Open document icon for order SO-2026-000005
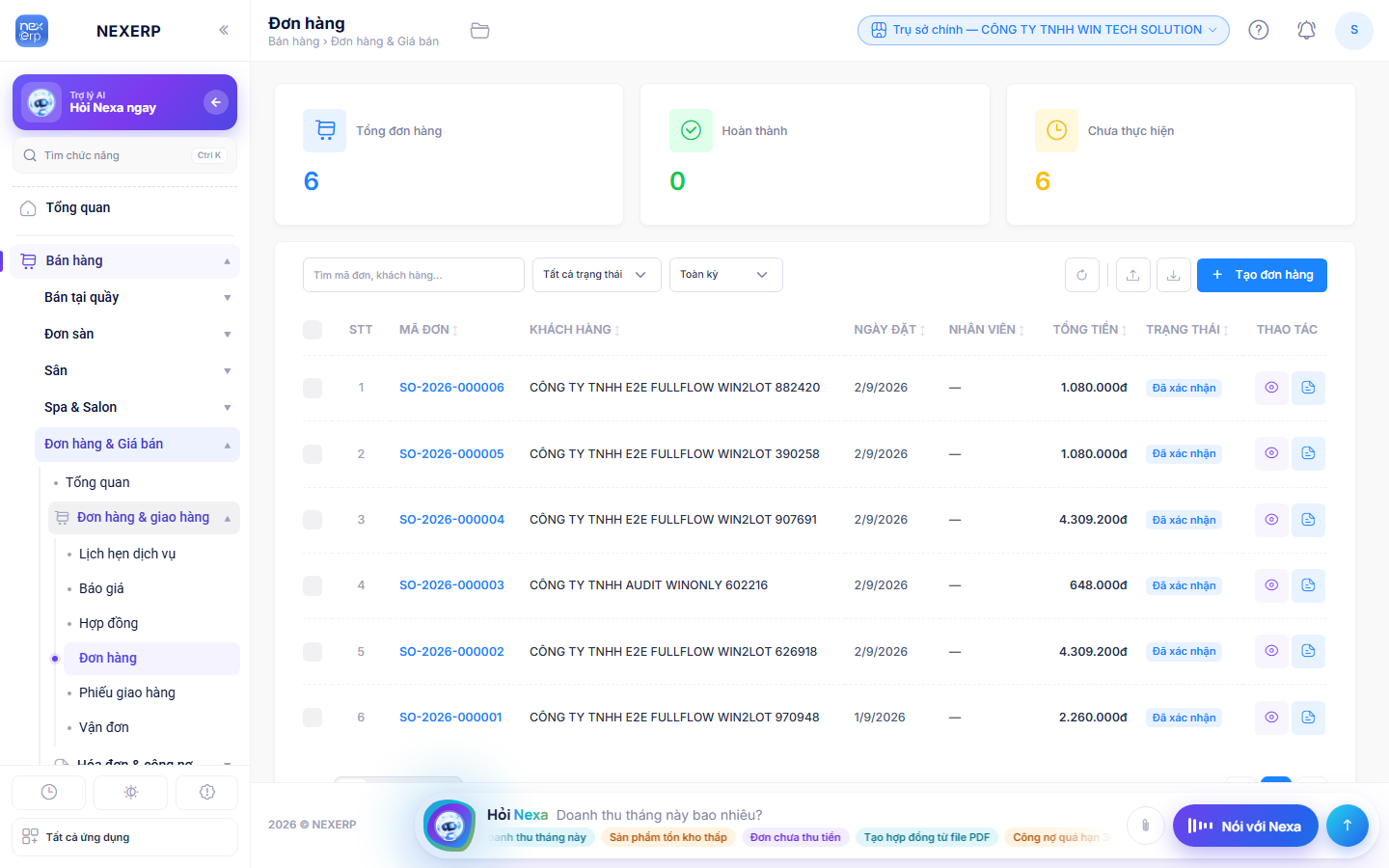Viewport: 1389px width, 868px height. click(1308, 453)
